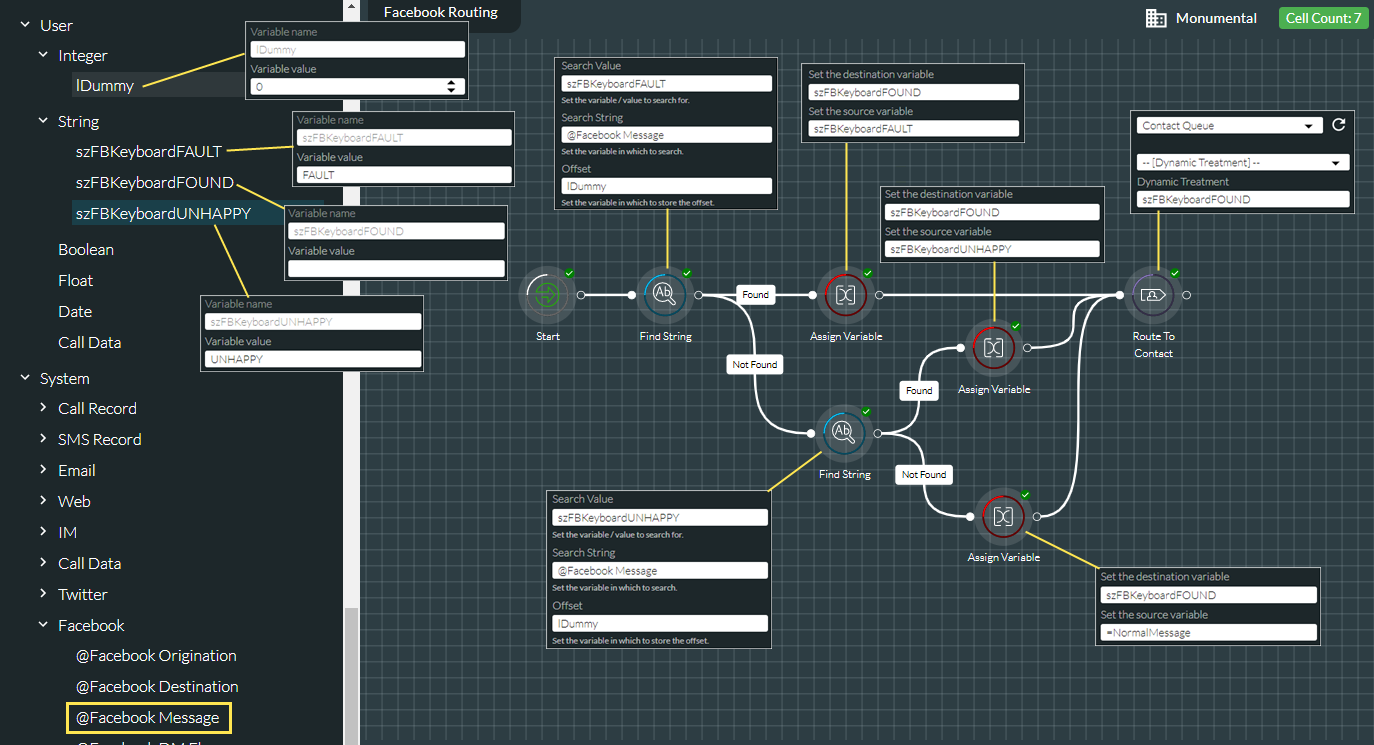This screenshot has width=1374, height=745.
Task: Click the Cell Count: 7 badge
Action: (1323, 18)
